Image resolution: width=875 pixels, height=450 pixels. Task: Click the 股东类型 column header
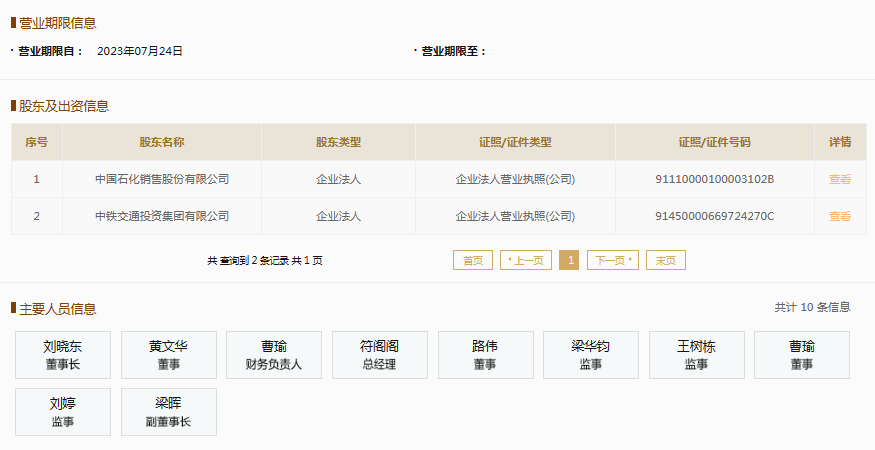(x=338, y=142)
